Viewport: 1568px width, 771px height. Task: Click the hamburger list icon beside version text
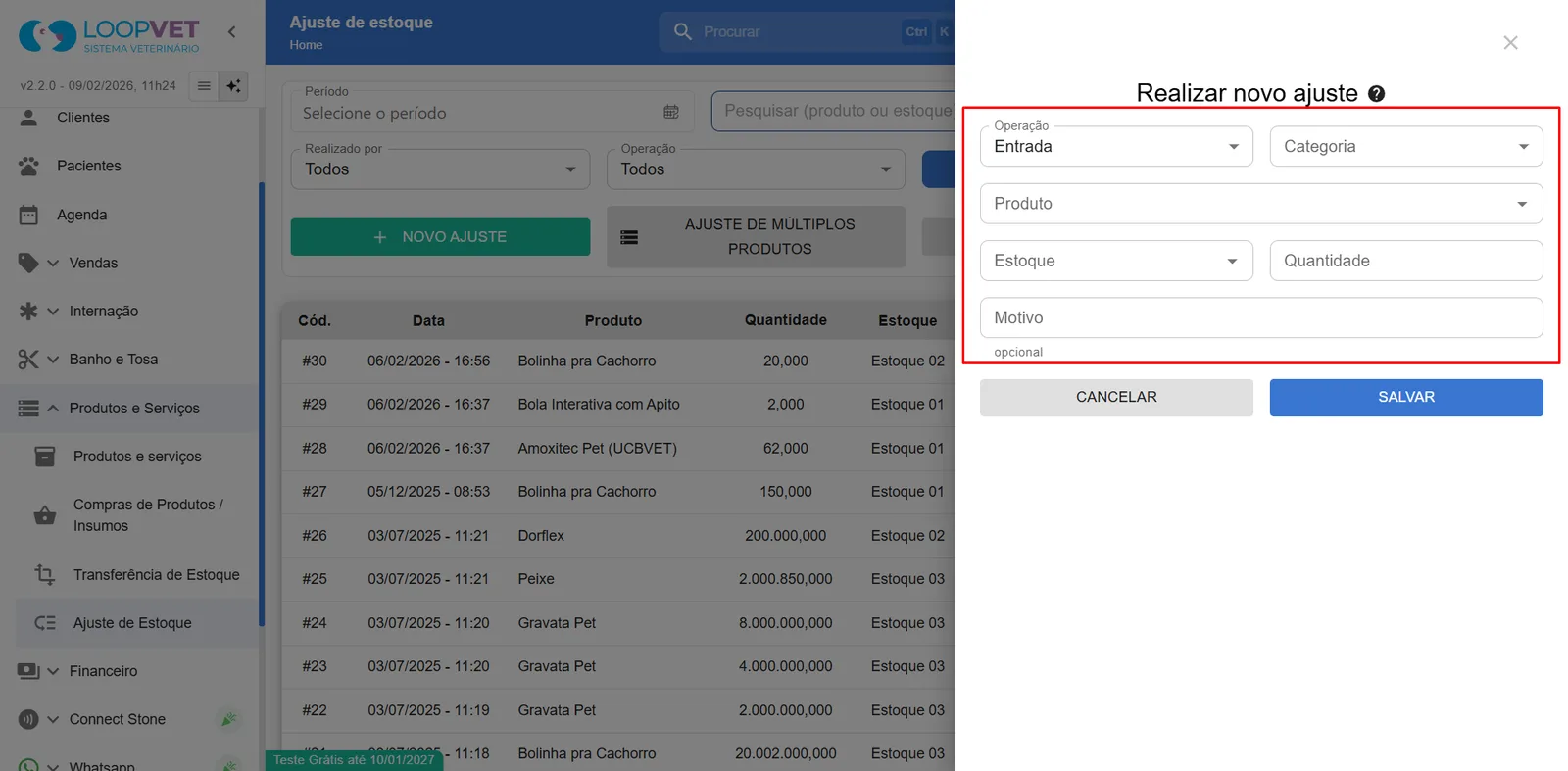tap(204, 86)
